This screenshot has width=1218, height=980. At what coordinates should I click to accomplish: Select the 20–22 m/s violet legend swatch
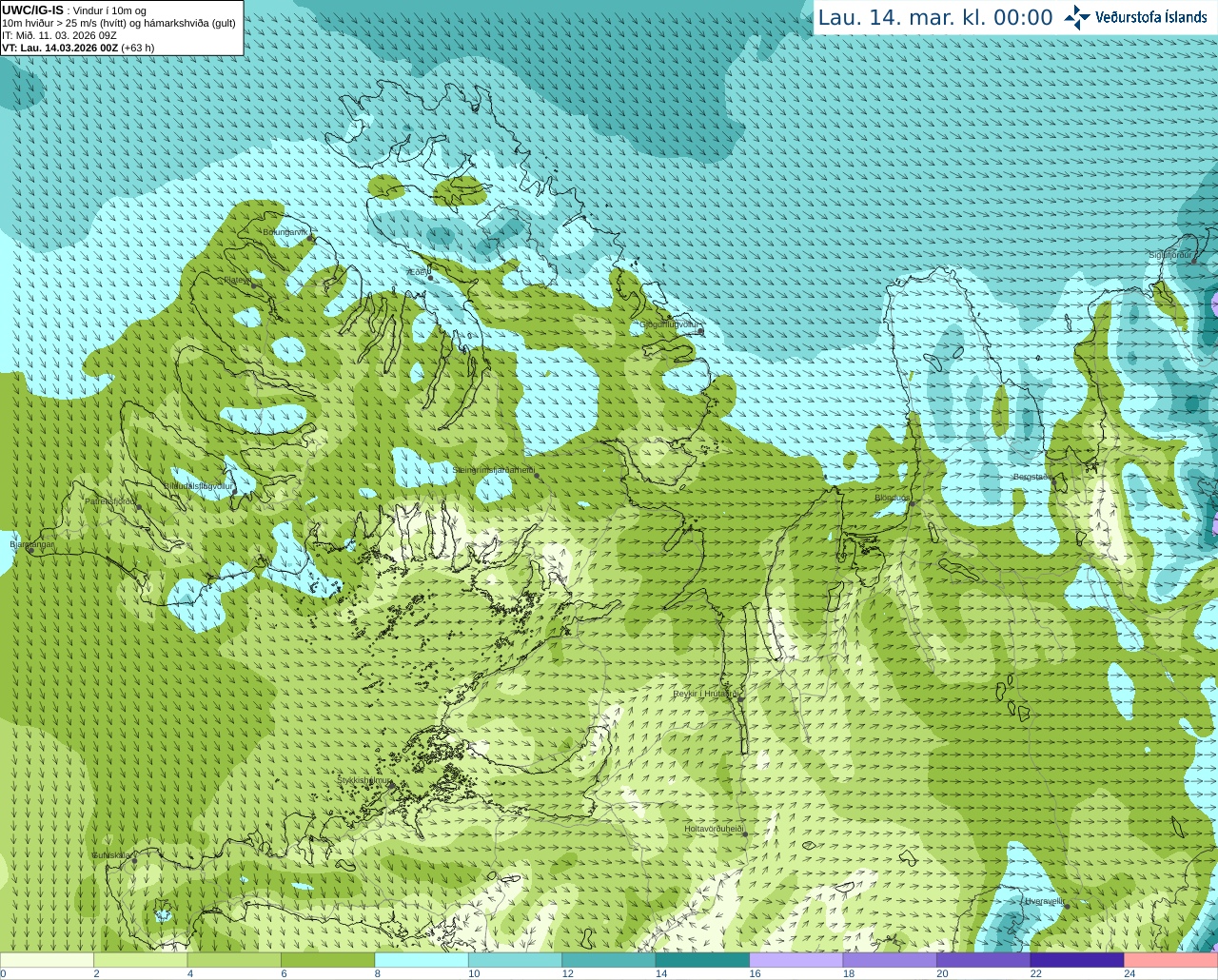pyautogui.click(x=984, y=960)
